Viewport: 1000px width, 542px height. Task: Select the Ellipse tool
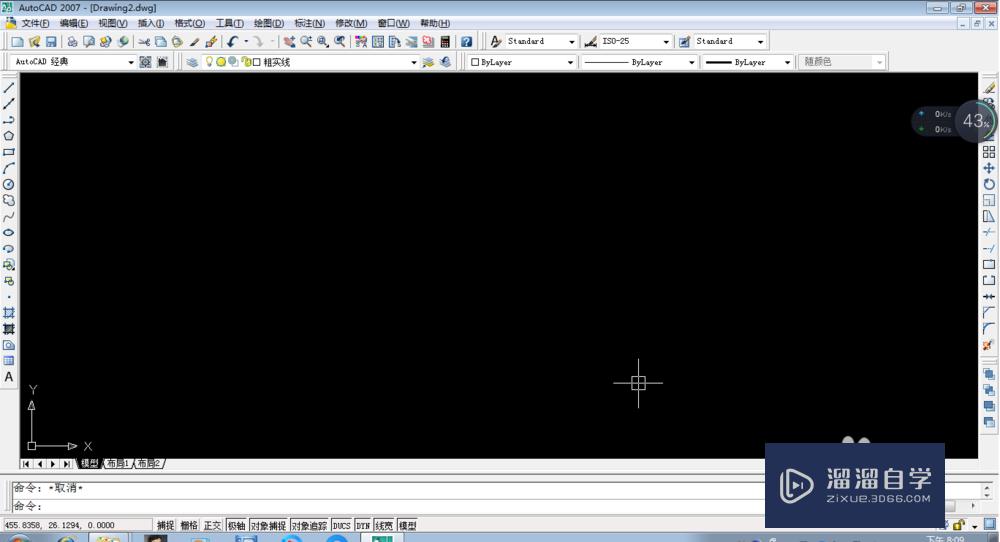pos(9,233)
